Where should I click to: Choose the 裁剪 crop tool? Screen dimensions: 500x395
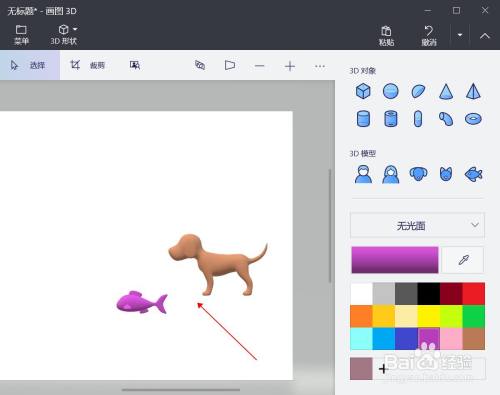[x=88, y=65]
